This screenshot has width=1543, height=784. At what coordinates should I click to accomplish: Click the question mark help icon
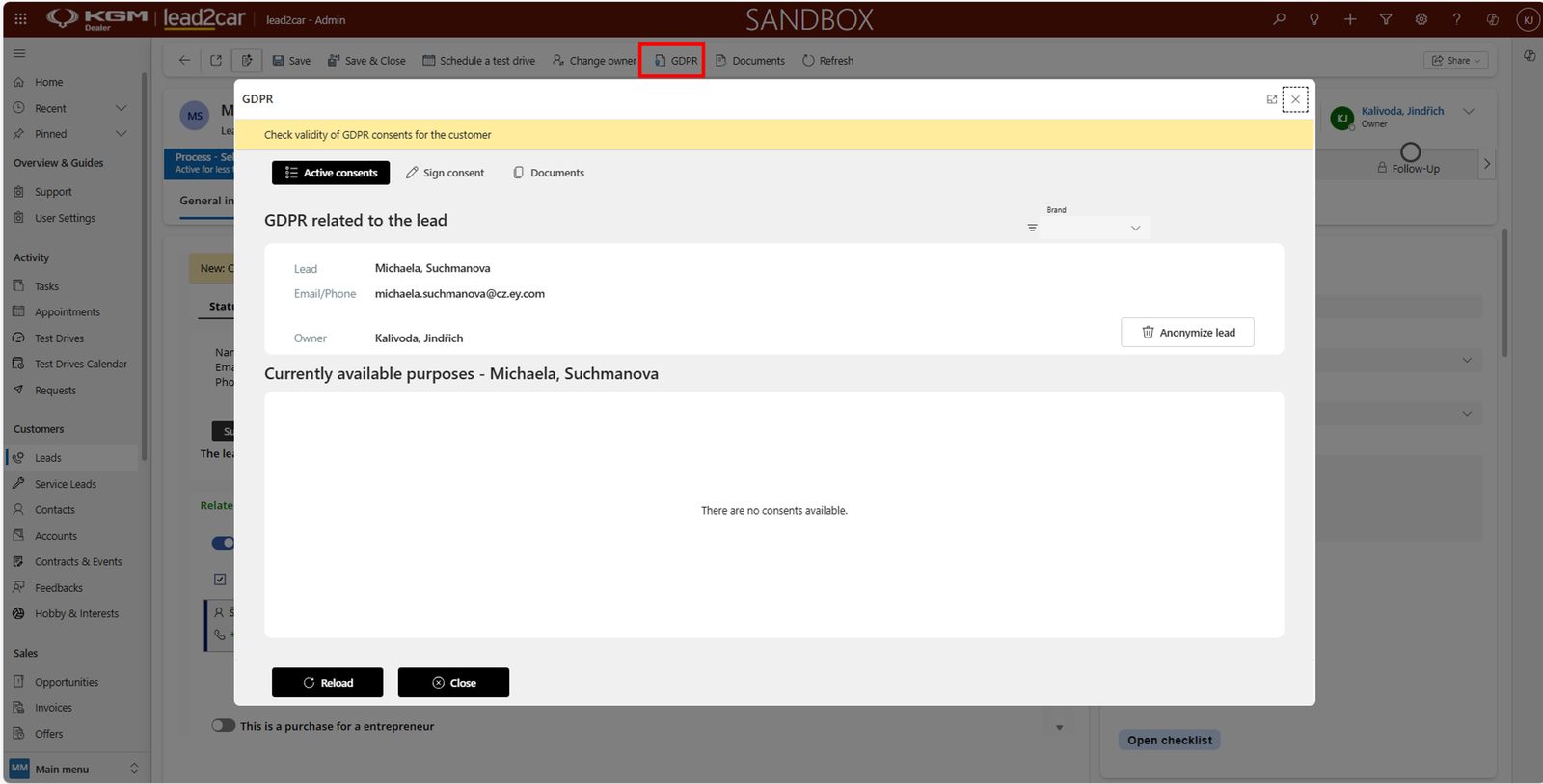click(1457, 19)
